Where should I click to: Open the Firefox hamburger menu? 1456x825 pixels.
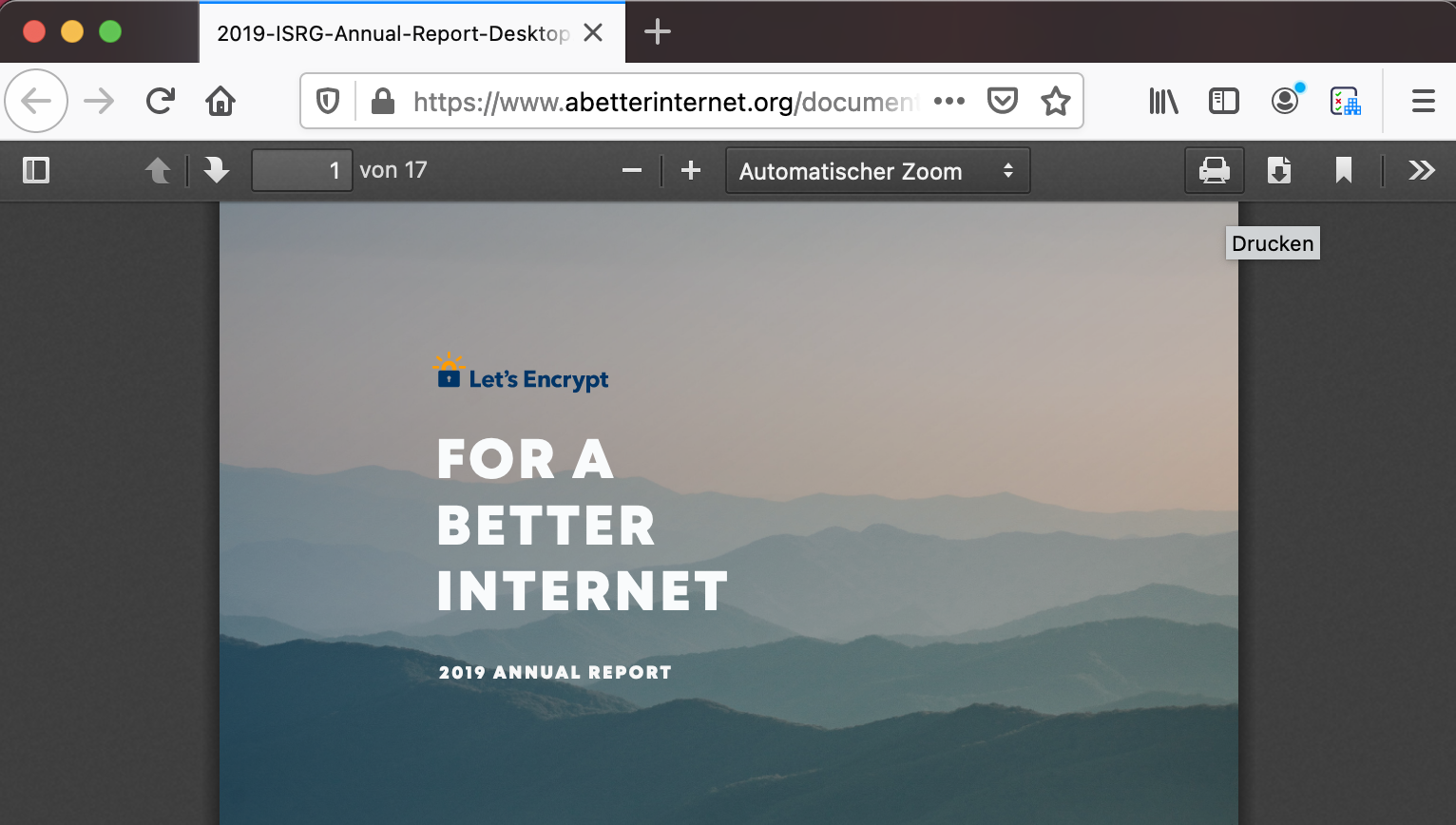1424,101
